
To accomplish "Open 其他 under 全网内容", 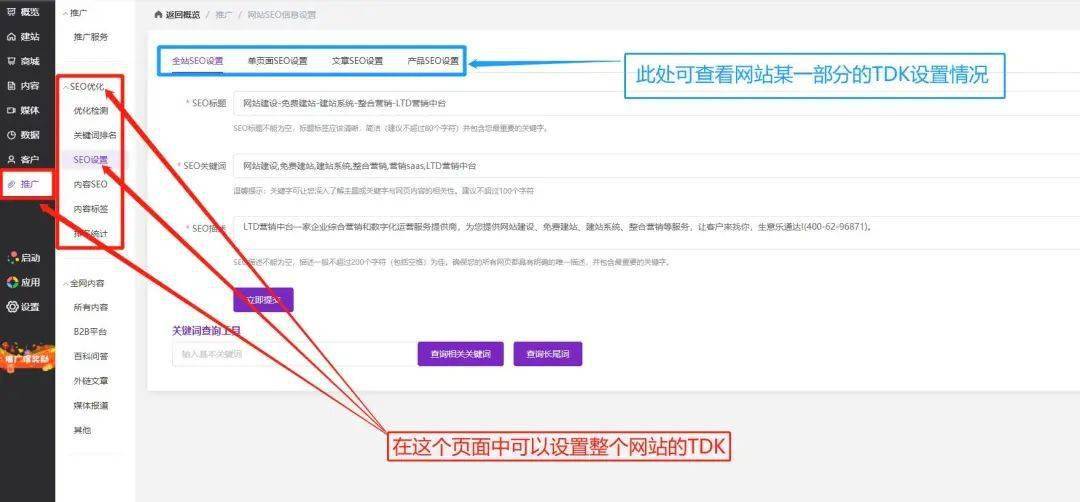I will point(82,430).
